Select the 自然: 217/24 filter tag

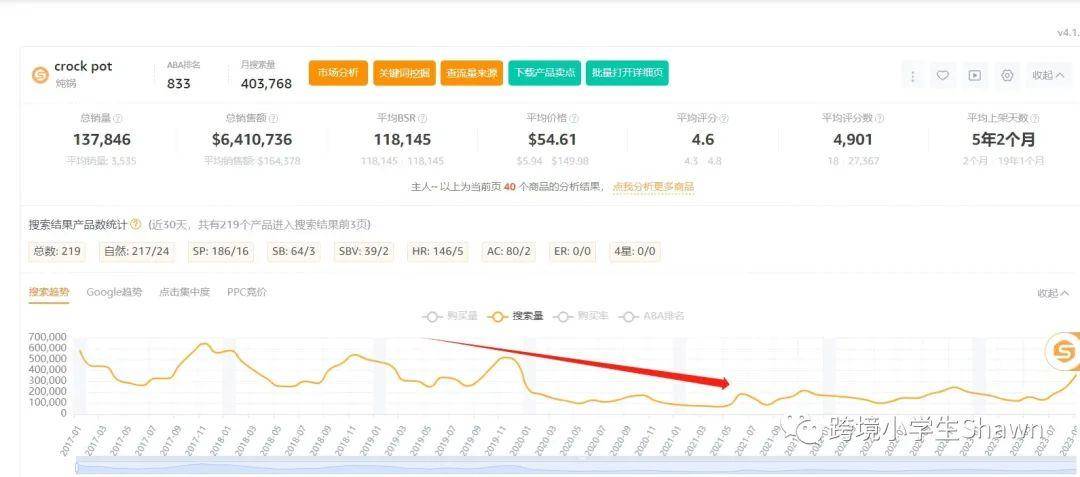point(136,251)
